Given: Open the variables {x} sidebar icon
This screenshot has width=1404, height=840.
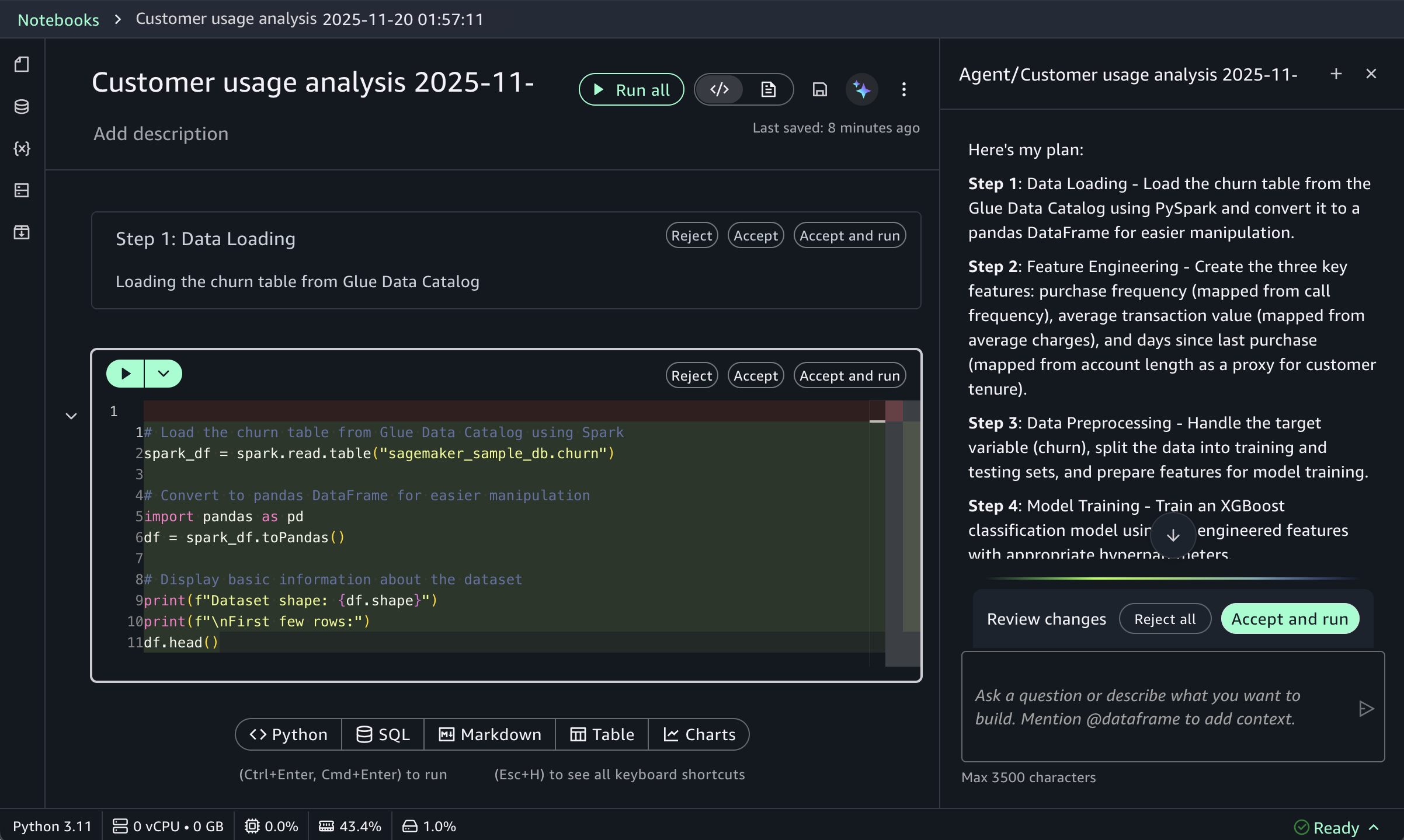Looking at the screenshot, I should (22, 148).
